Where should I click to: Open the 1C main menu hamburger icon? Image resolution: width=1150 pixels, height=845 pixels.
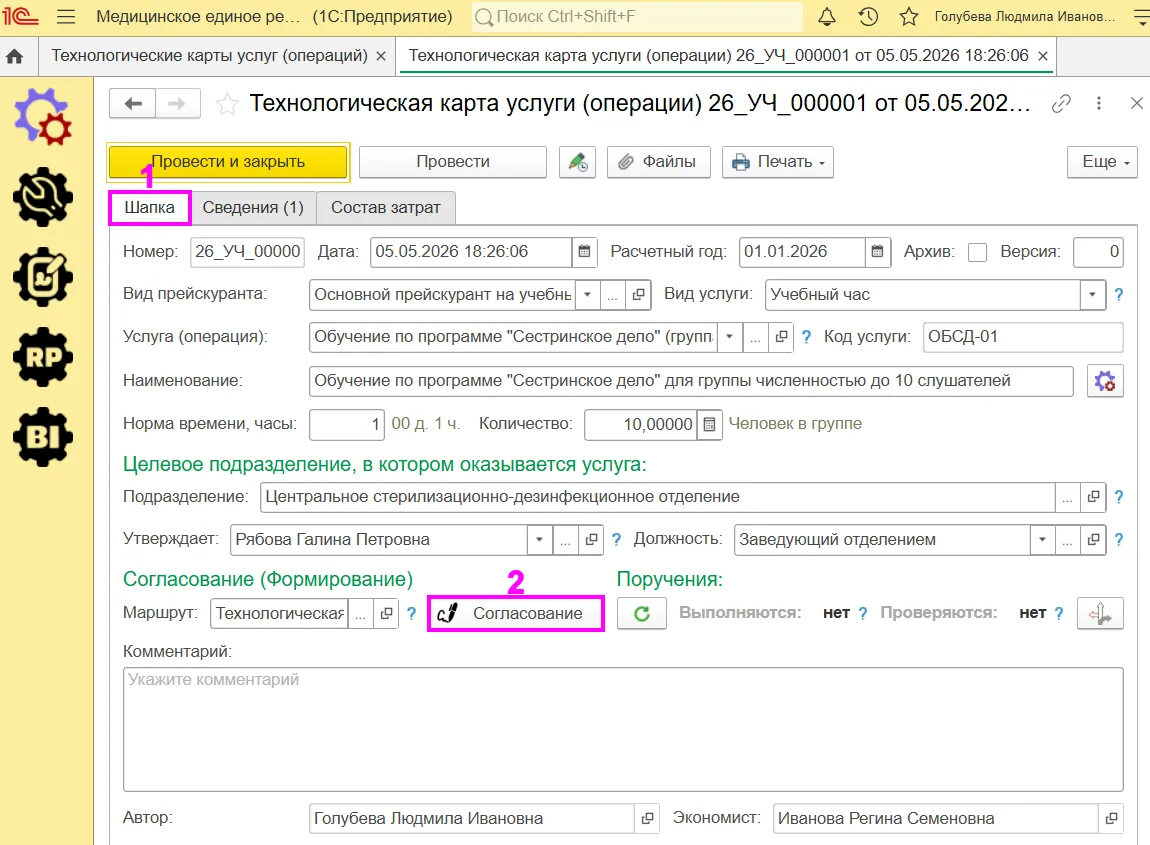click(x=66, y=16)
